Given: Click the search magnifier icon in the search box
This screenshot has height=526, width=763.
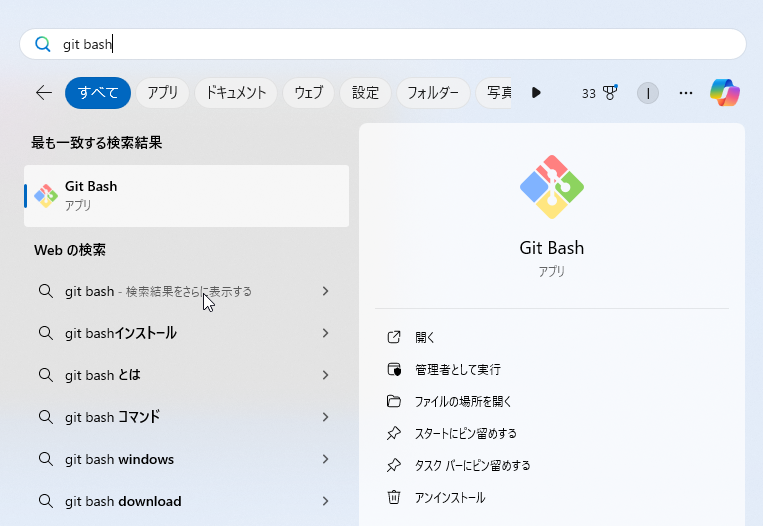Looking at the screenshot, I should tap(43, 44).
